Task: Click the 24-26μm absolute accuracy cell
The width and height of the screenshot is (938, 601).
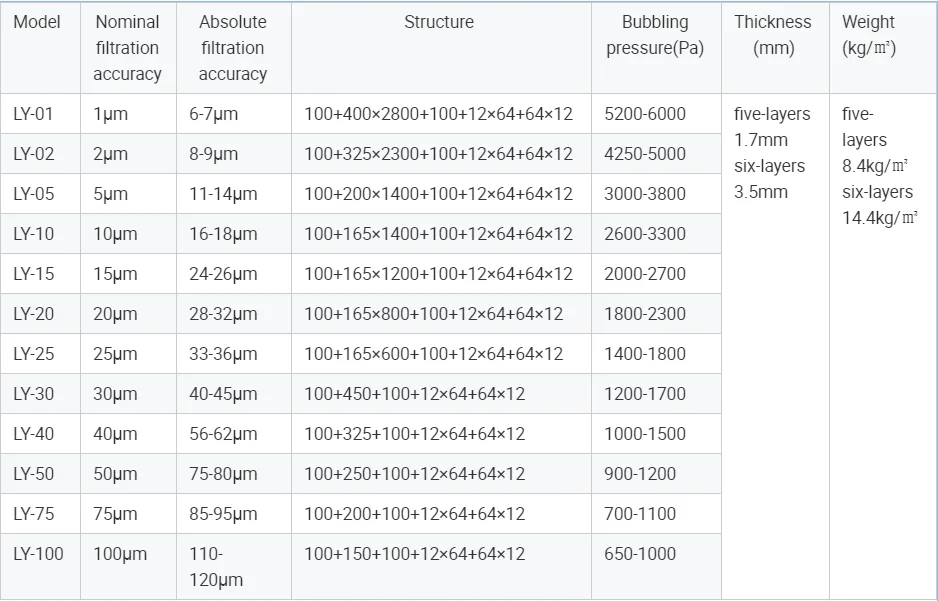Action: pos(223,274)
